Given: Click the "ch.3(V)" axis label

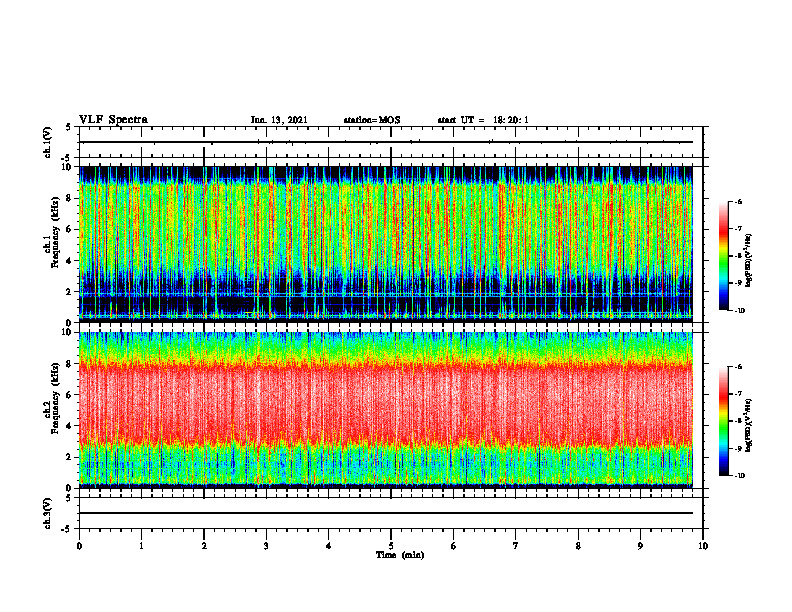Looking at the screenshot, I should coord(48,513).
